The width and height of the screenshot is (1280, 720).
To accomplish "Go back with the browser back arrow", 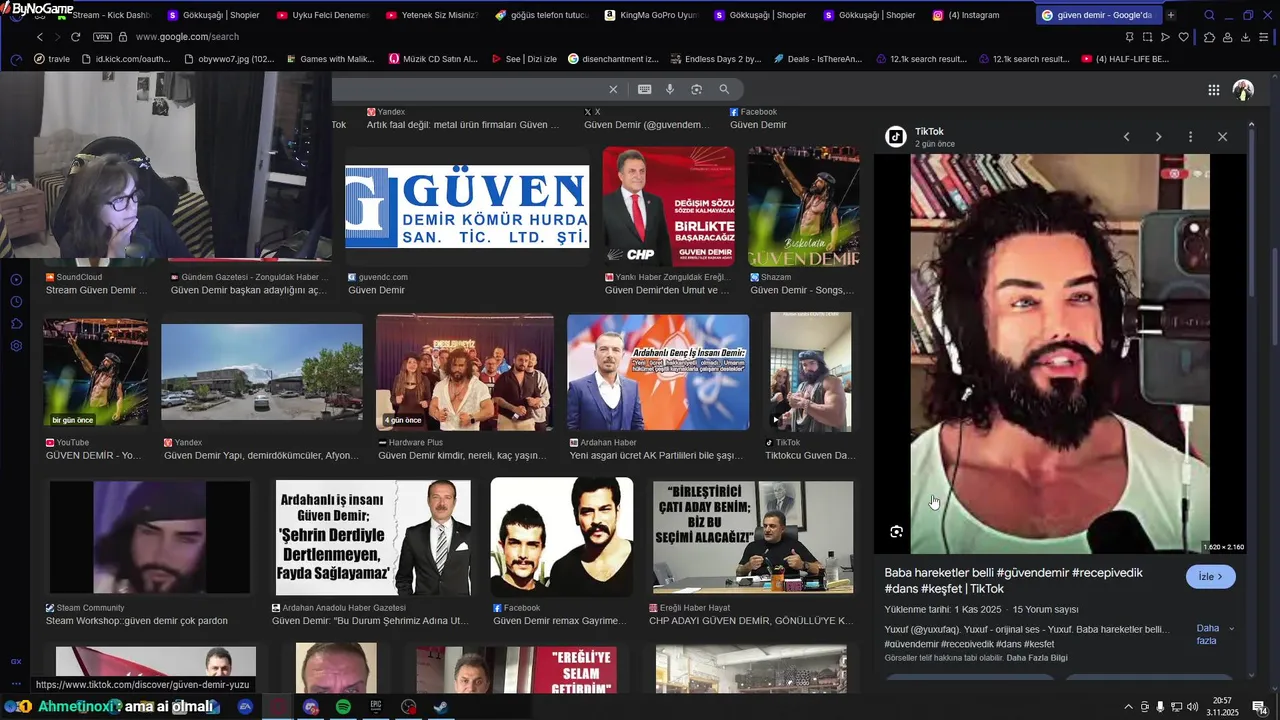I will pos(40,37).
